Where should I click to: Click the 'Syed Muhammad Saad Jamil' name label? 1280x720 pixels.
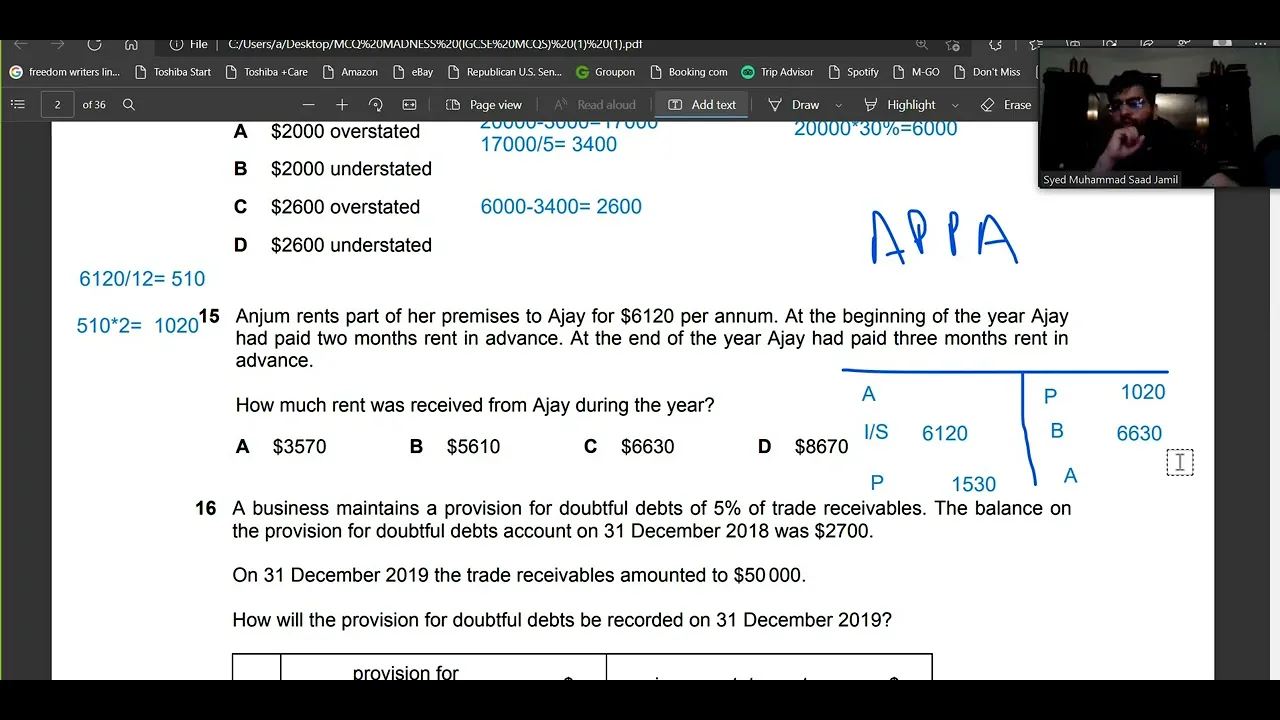click(1110, 180)
